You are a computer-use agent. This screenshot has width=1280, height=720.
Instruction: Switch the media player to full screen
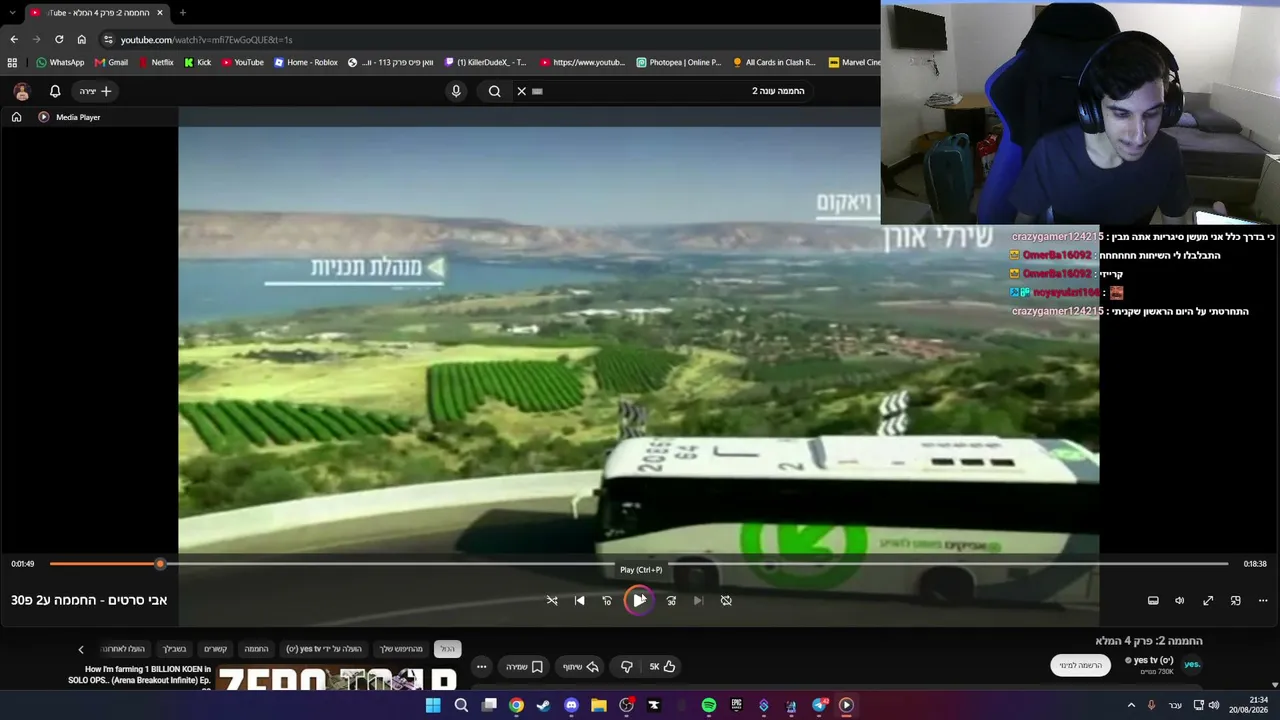[x=1208, y=600]
